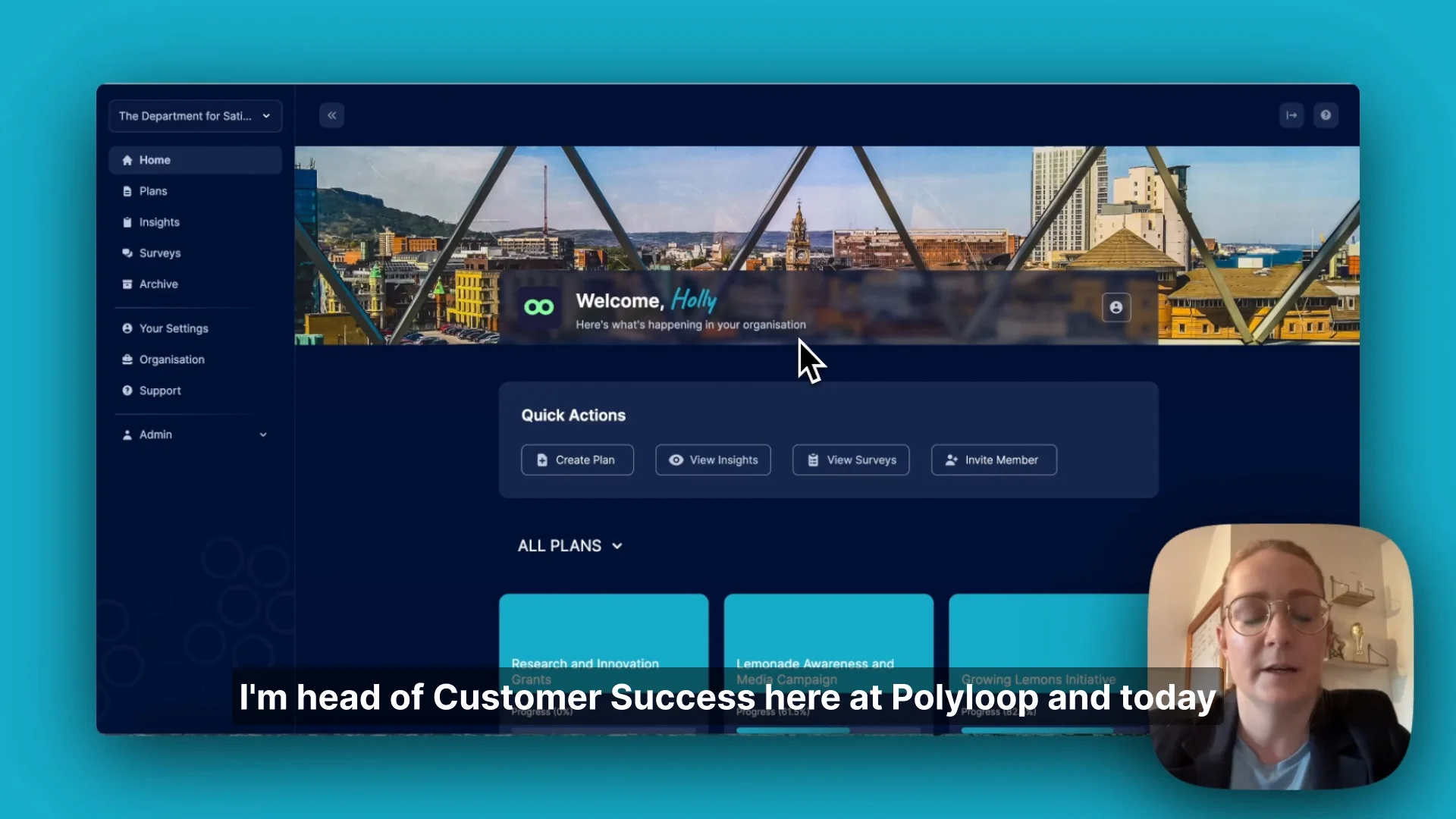The width and height of the screenshot is (1456, 819).
Task: Select the Home icon in the sidebar
Action: pos(126,160)
